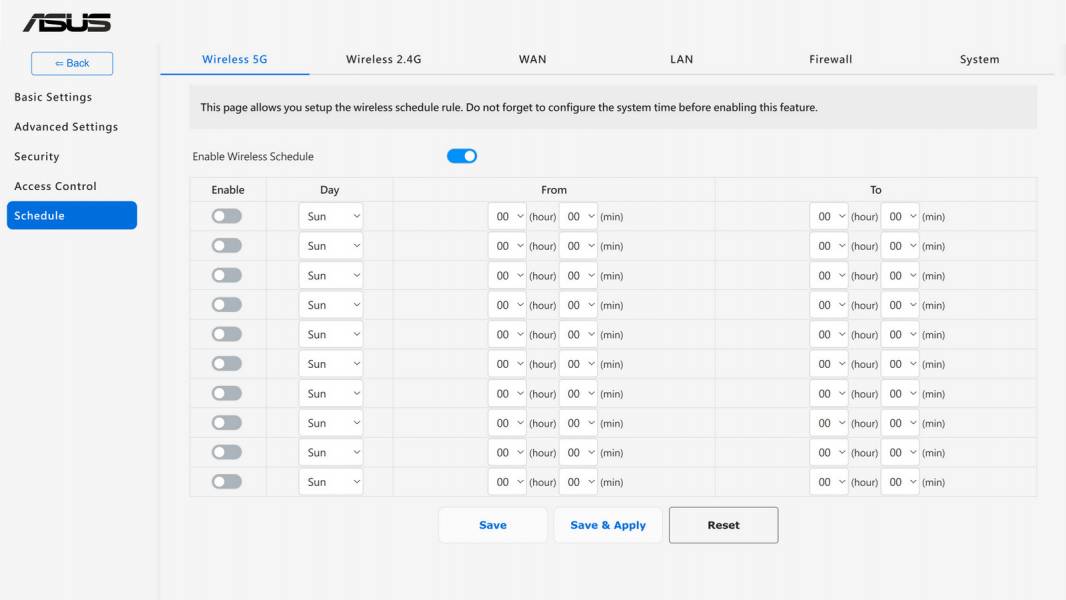Switch to the System tab
The image size is (1066, 600).
979,59
